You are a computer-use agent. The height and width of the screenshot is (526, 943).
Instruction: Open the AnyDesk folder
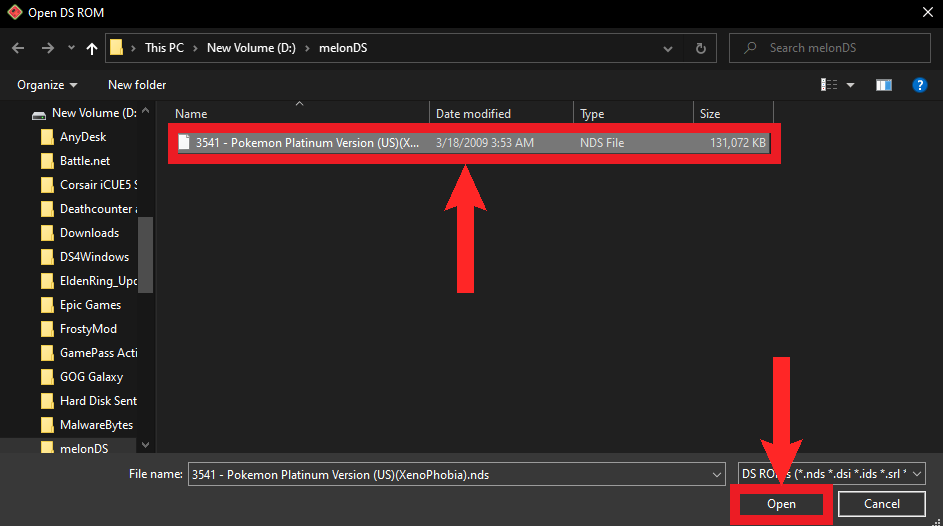pyautogui.click(x=83, y=137)
